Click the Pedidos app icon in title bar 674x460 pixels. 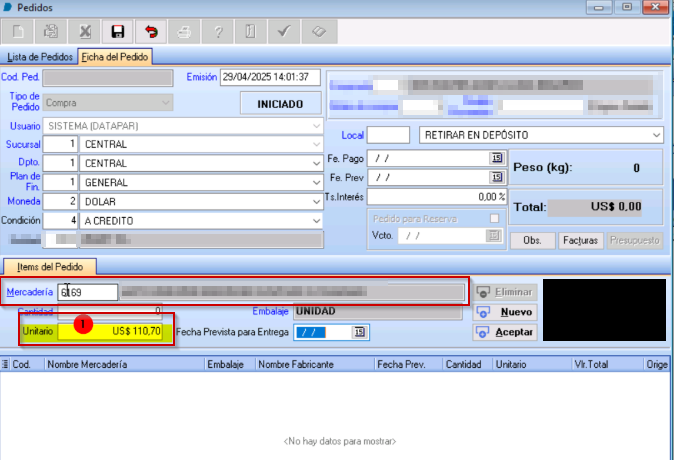pyautogui.click(x=8, y=7)
